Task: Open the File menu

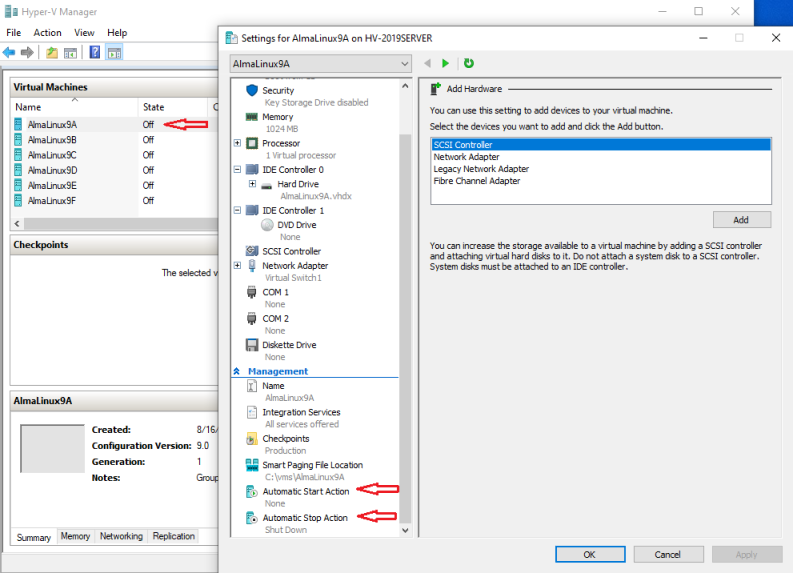Action: (x=14, y=33)
